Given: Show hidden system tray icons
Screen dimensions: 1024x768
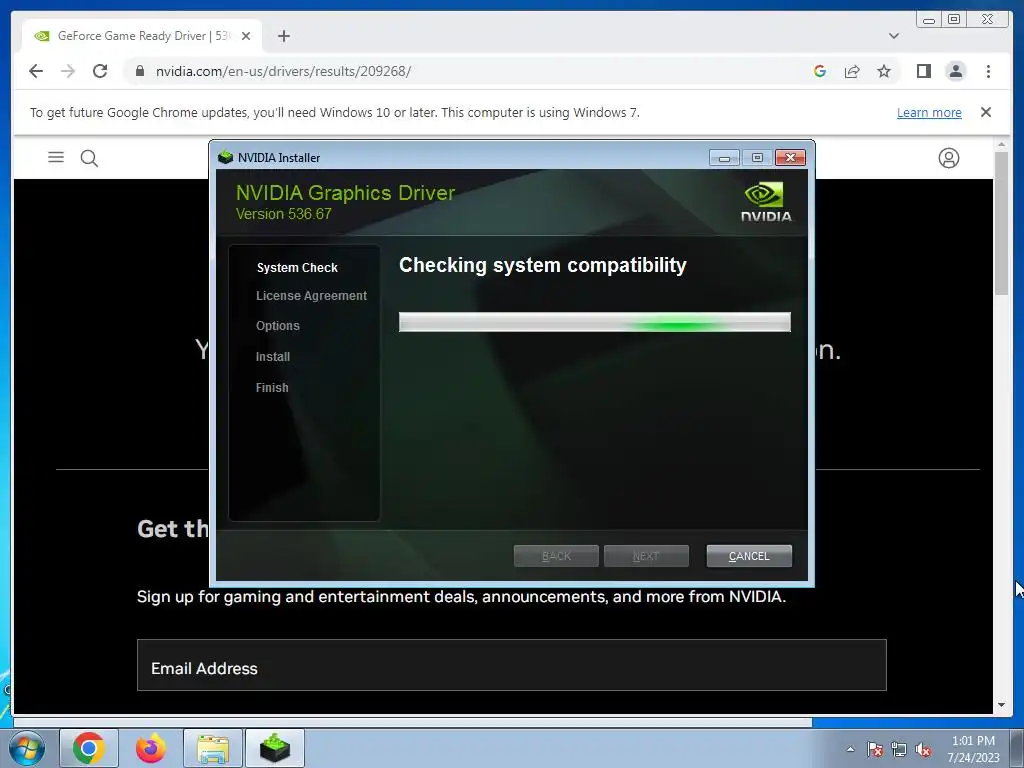Looking at the screenshot, I should click(850, 749).
